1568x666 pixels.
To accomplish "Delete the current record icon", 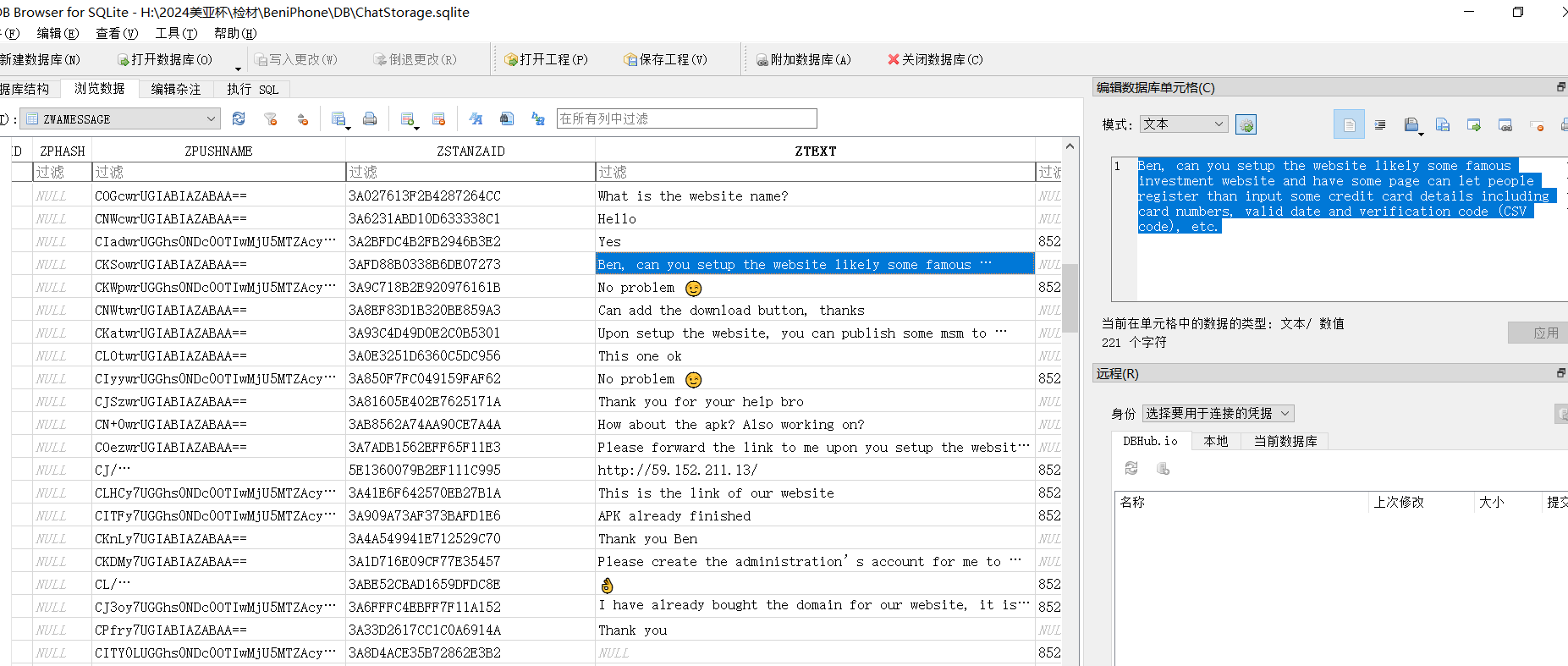I will coord(438,119).
